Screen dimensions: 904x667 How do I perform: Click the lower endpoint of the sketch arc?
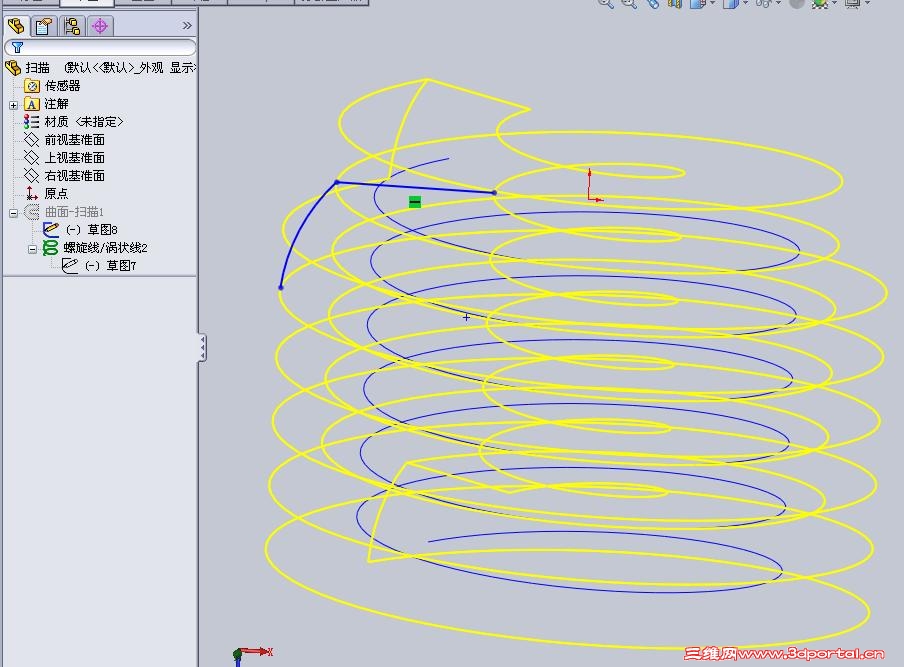coord(281,287)
